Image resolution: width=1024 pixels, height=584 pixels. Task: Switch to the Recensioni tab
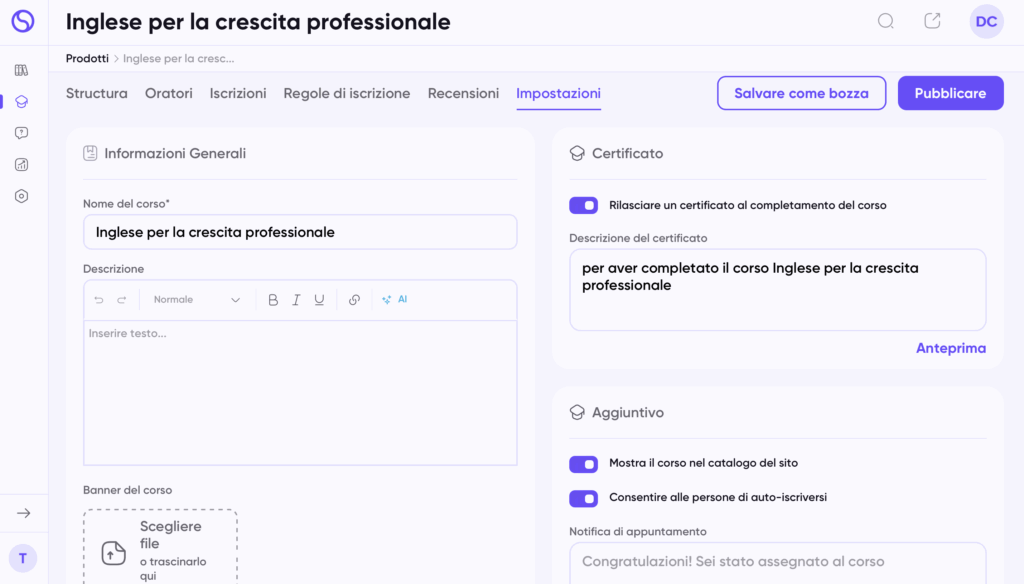pos(463,93)
